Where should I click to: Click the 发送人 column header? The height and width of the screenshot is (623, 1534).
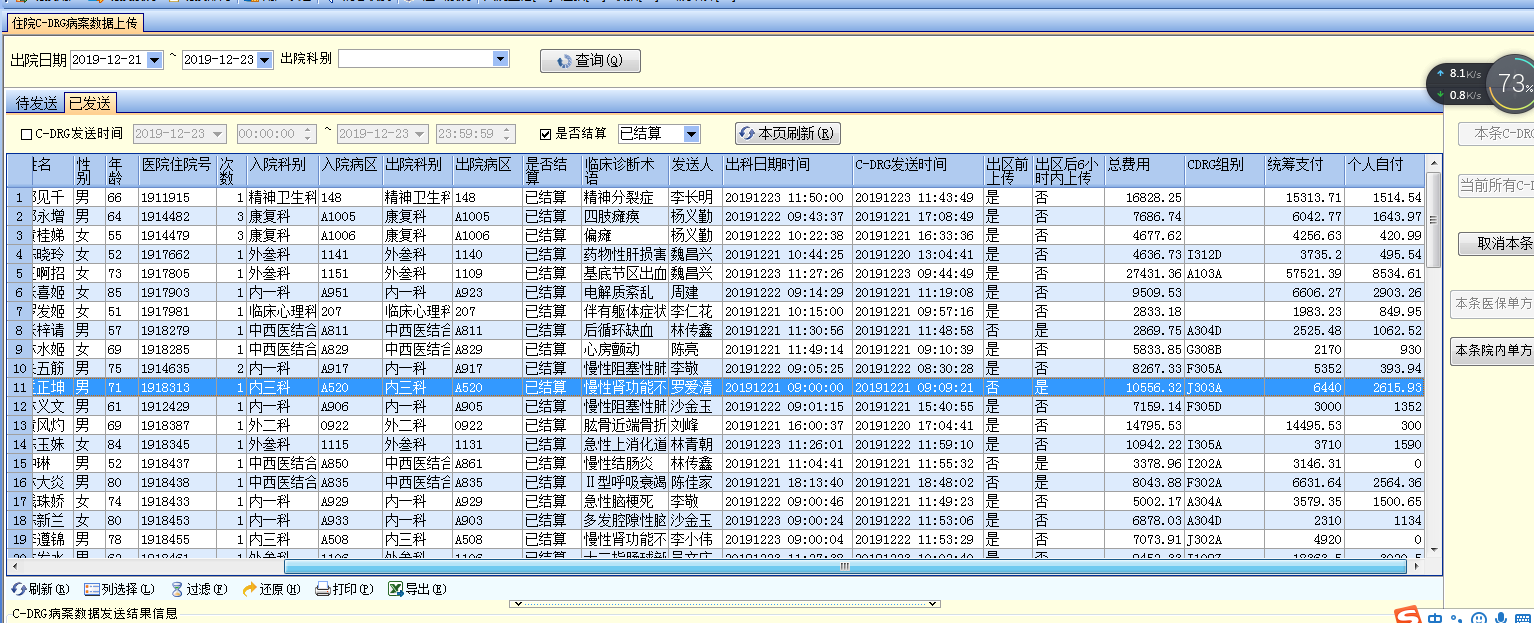coord(694,170)
